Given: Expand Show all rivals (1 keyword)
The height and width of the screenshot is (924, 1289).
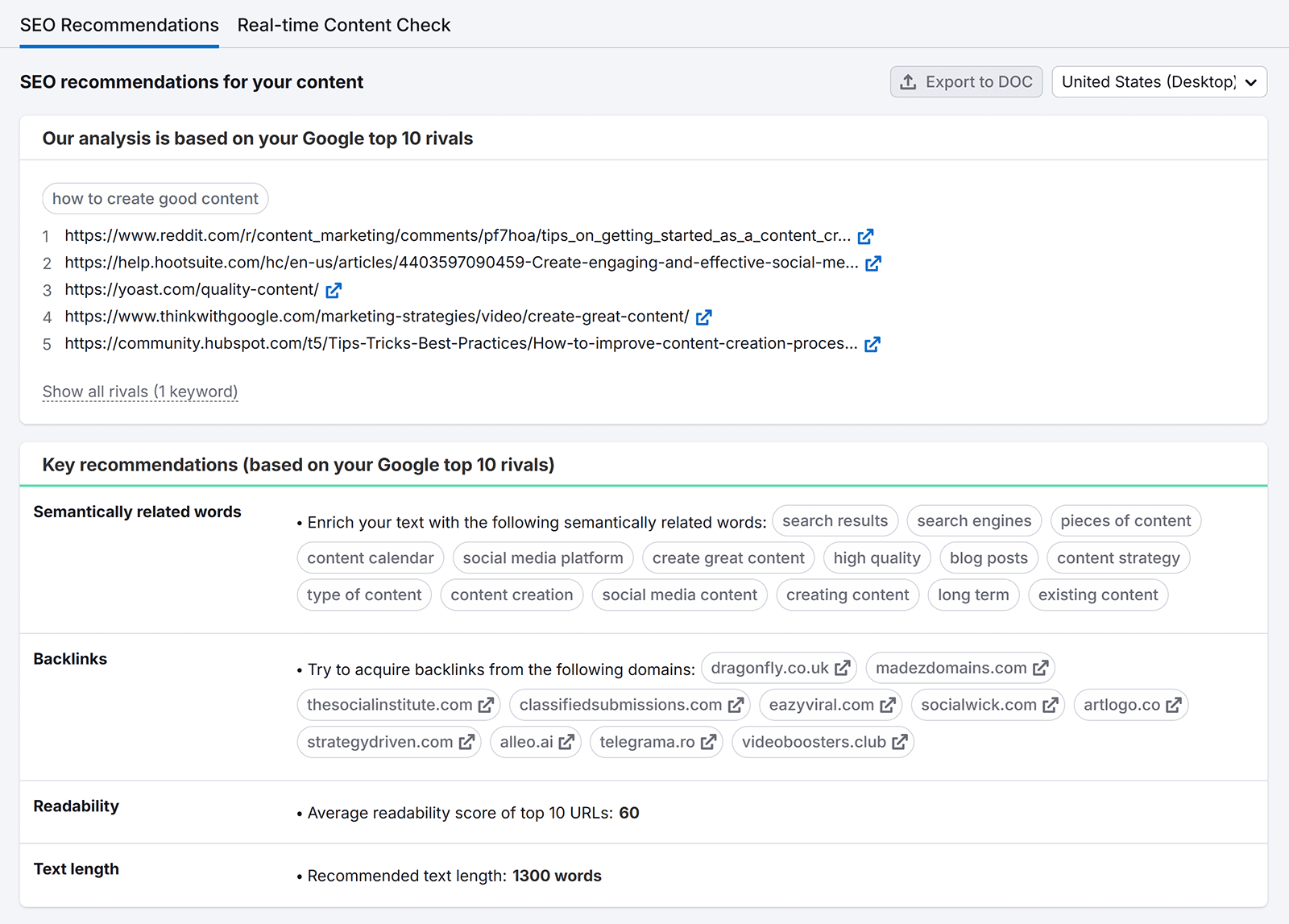Looking at the screenshot, I should pyautogui.click(x=139, y=391).
